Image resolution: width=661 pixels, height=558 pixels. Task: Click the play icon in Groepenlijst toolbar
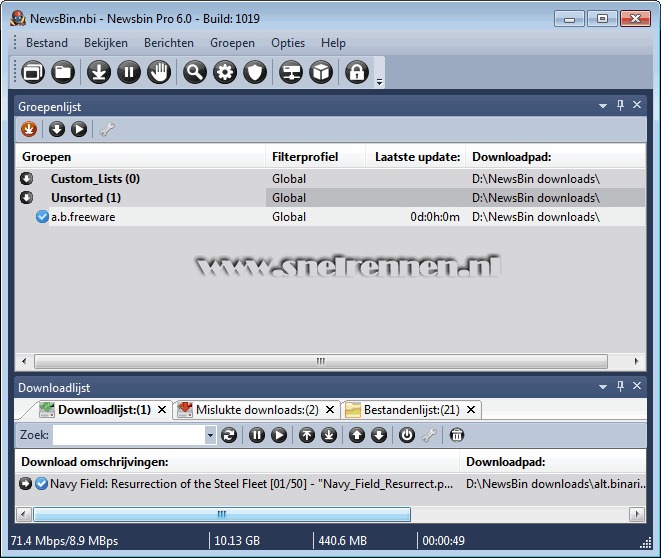79,129
